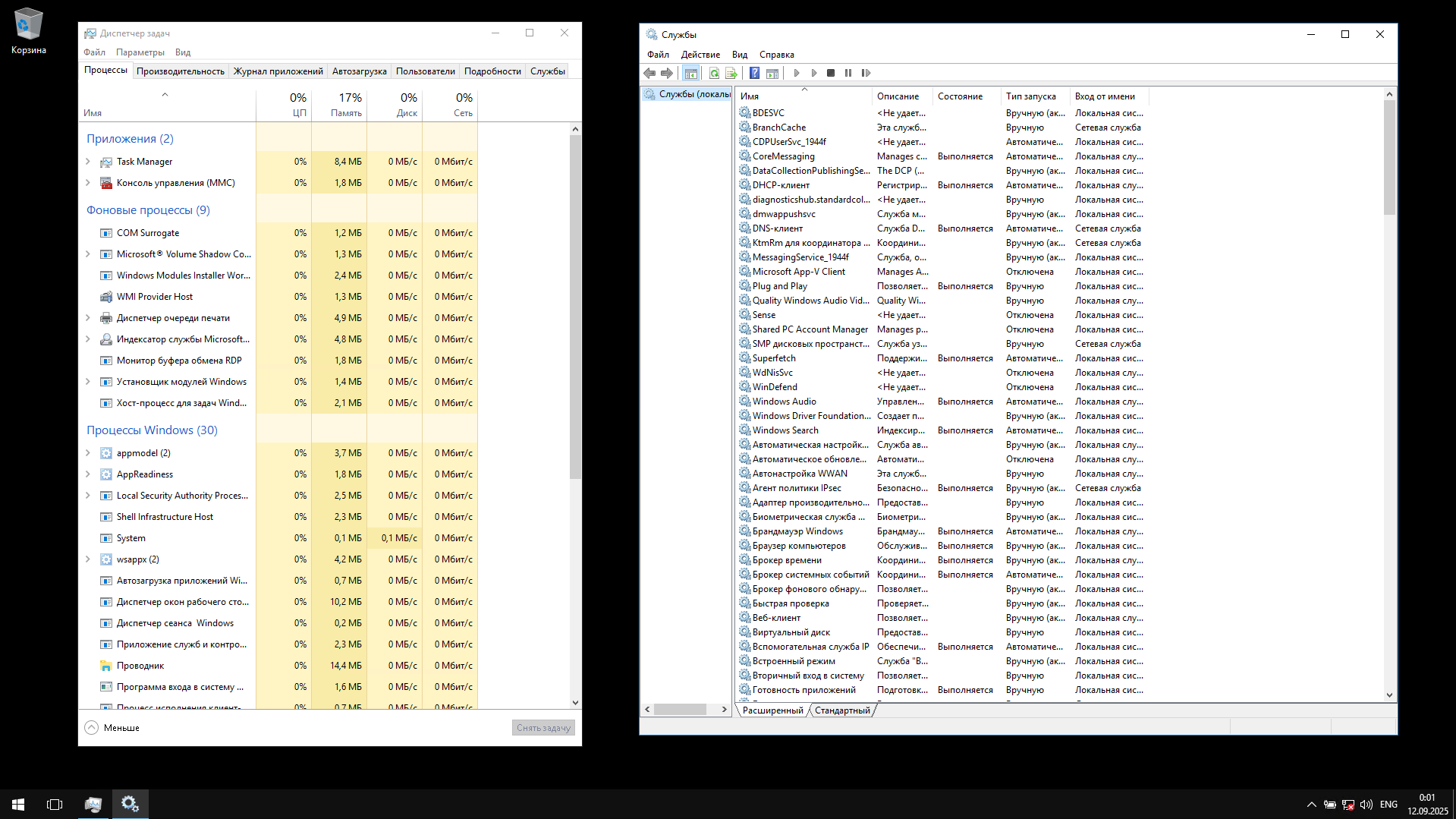Screen dimensions: 1456x819
Task: Open the Recycle Bin desktop icon
Action: (x=29, y=31)
